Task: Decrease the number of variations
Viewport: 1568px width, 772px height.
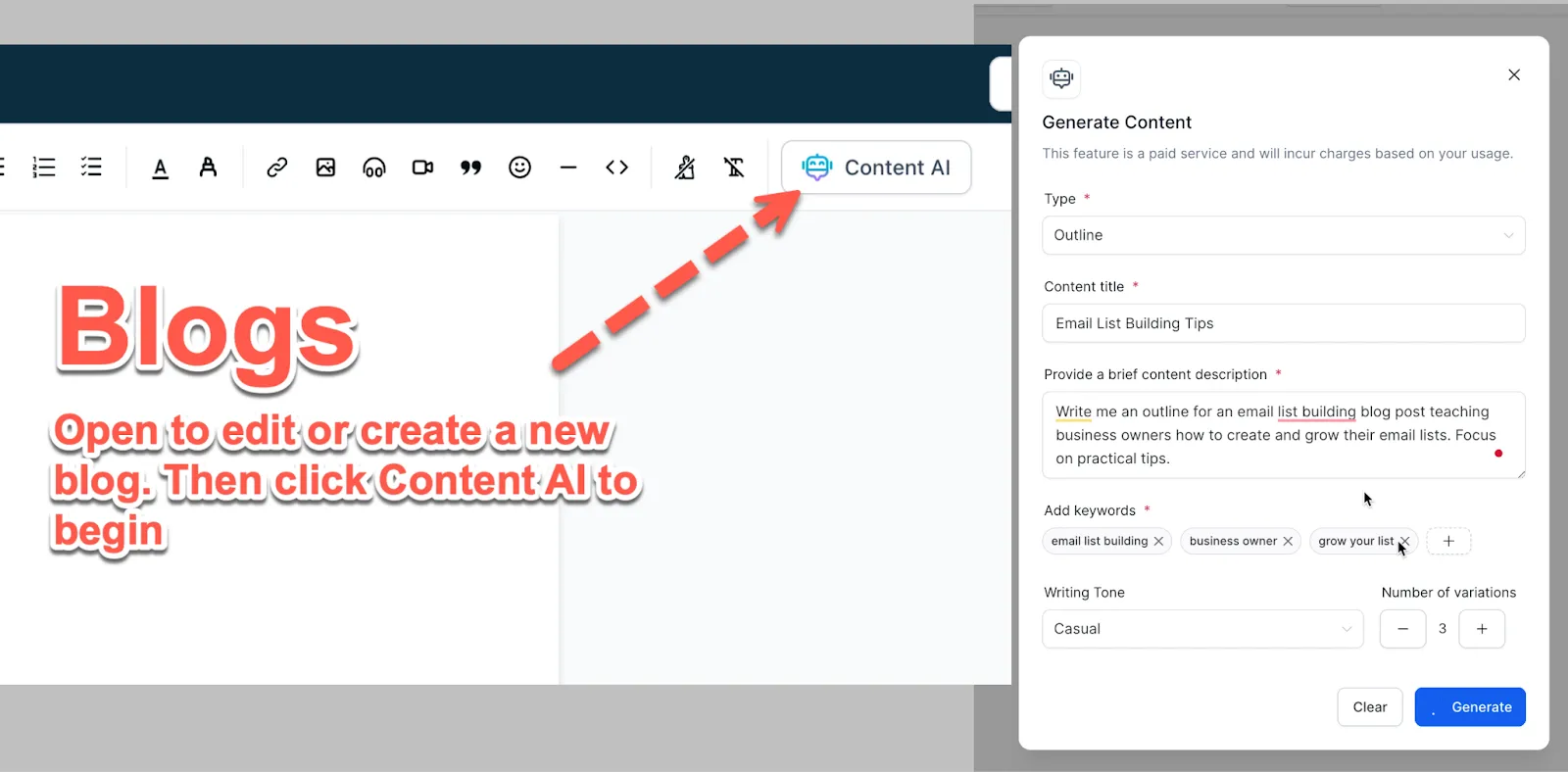Action: [x=1402, y=629]
